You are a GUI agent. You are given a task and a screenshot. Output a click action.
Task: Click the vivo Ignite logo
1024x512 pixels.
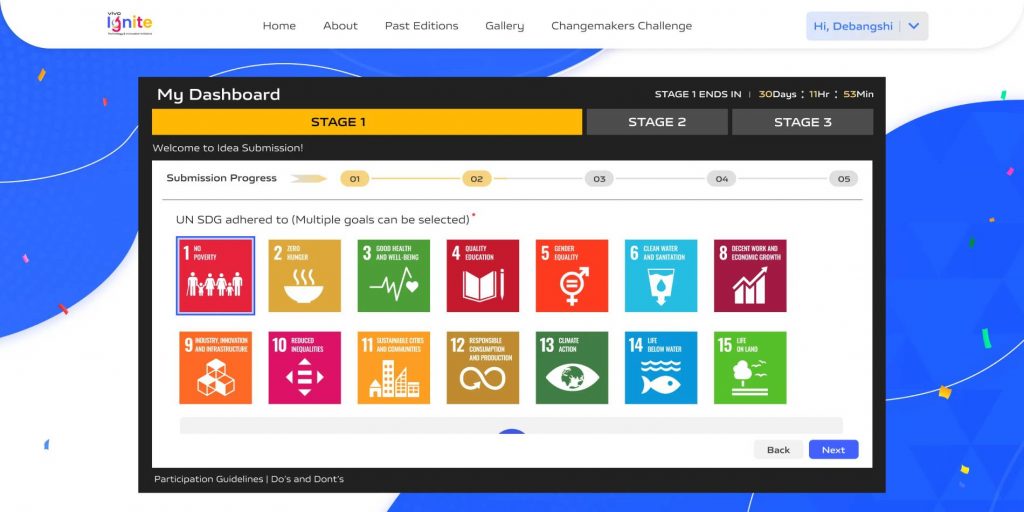coord(129,24)
